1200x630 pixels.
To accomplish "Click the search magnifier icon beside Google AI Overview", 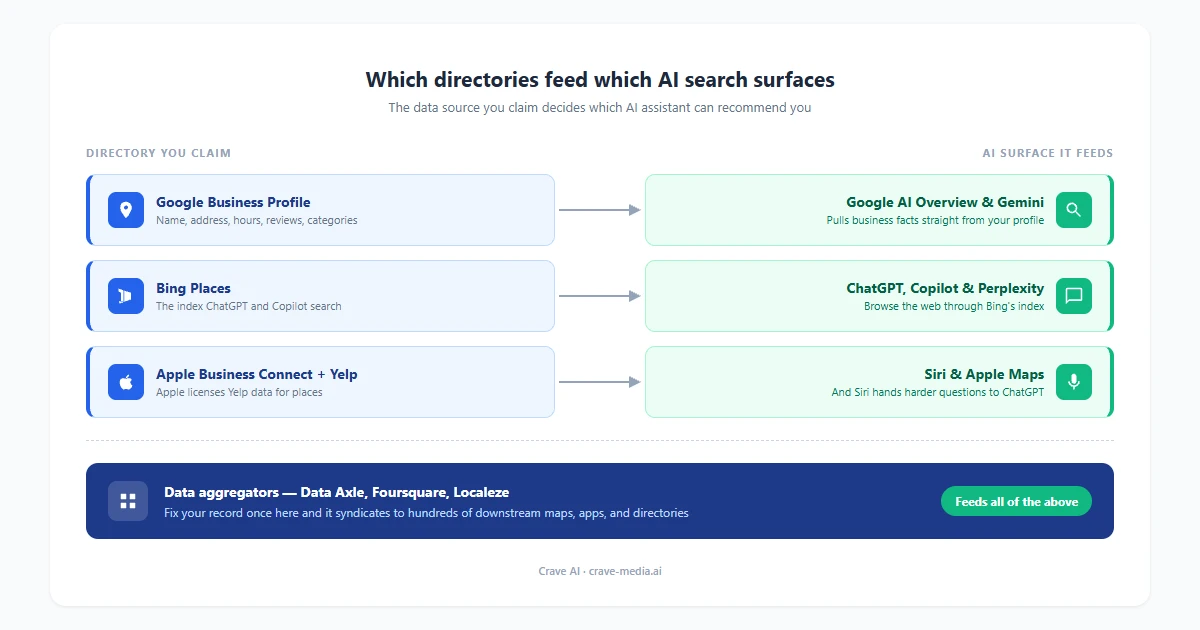I will [1074, 210].
